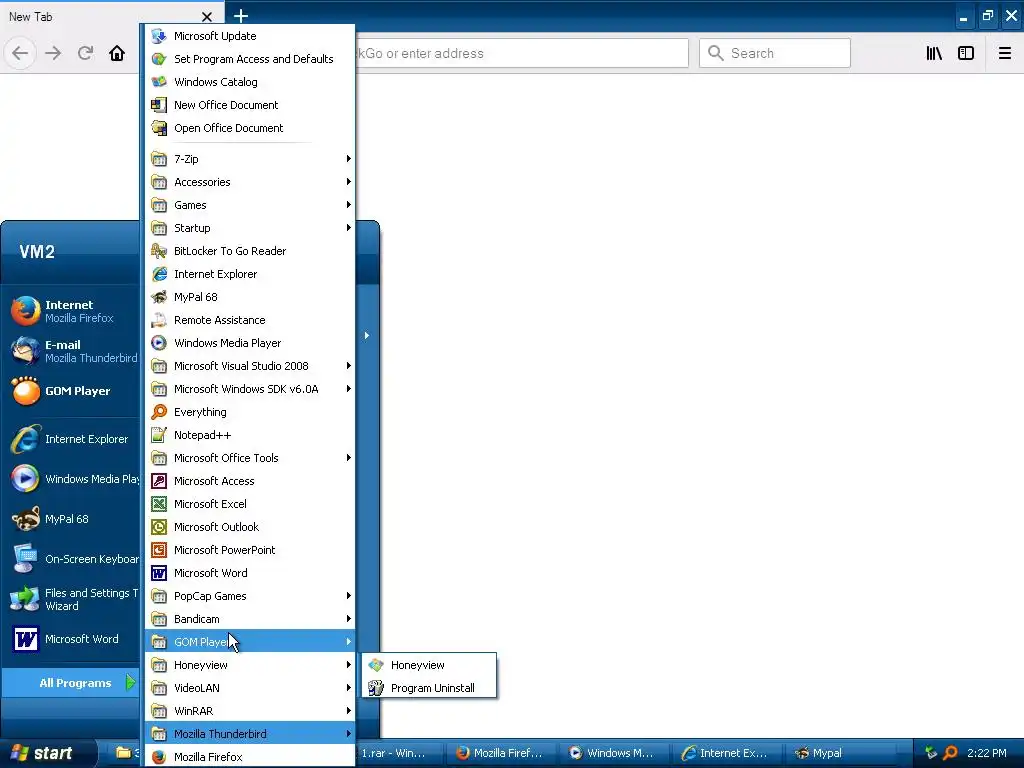Click the All Programs button
Image resolution: width=1024 pixels, height=768 pixels.
click(x=71, y=683)
